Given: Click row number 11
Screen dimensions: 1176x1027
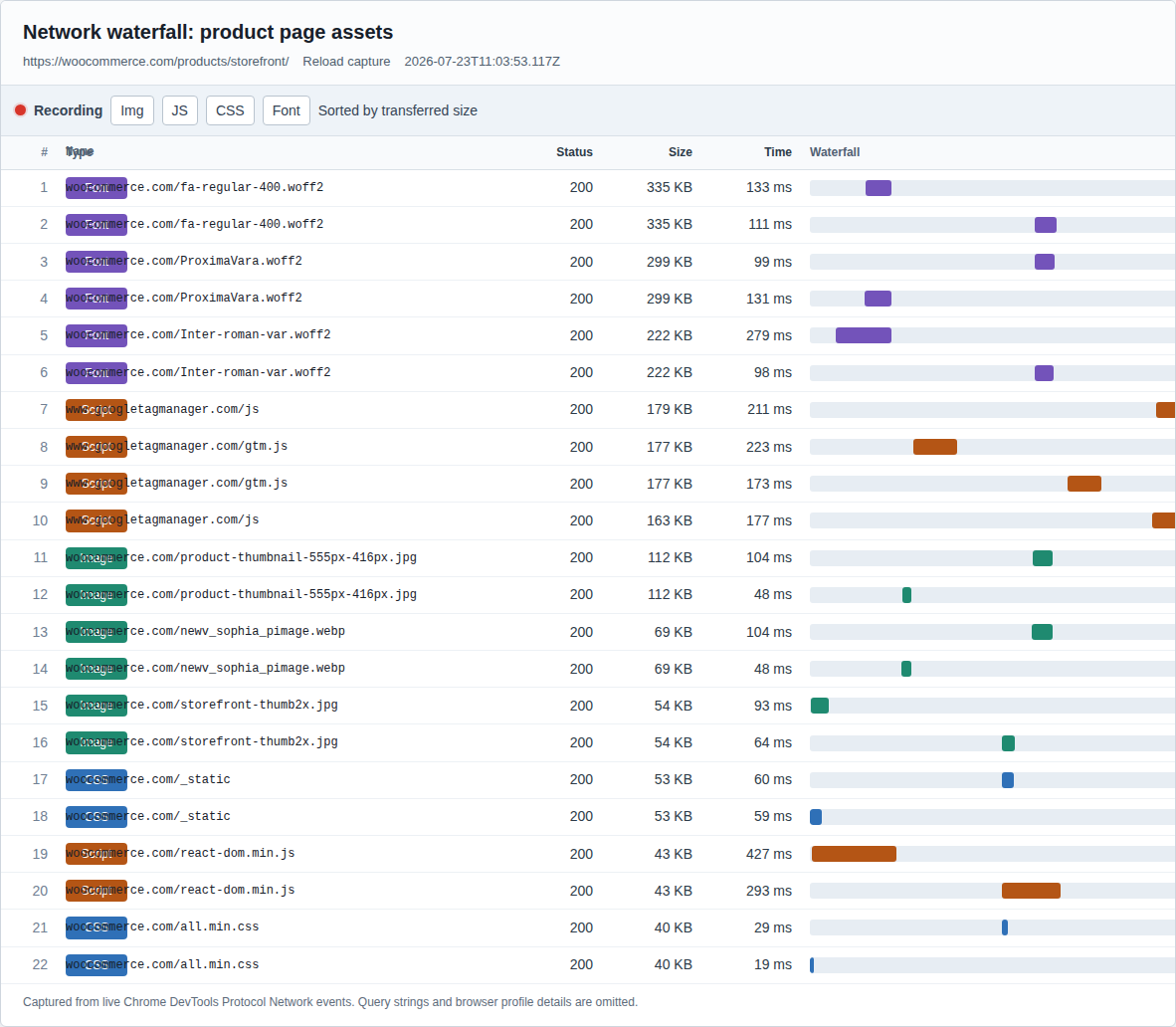Looking at the screenshot, I should tap(41, 558).
